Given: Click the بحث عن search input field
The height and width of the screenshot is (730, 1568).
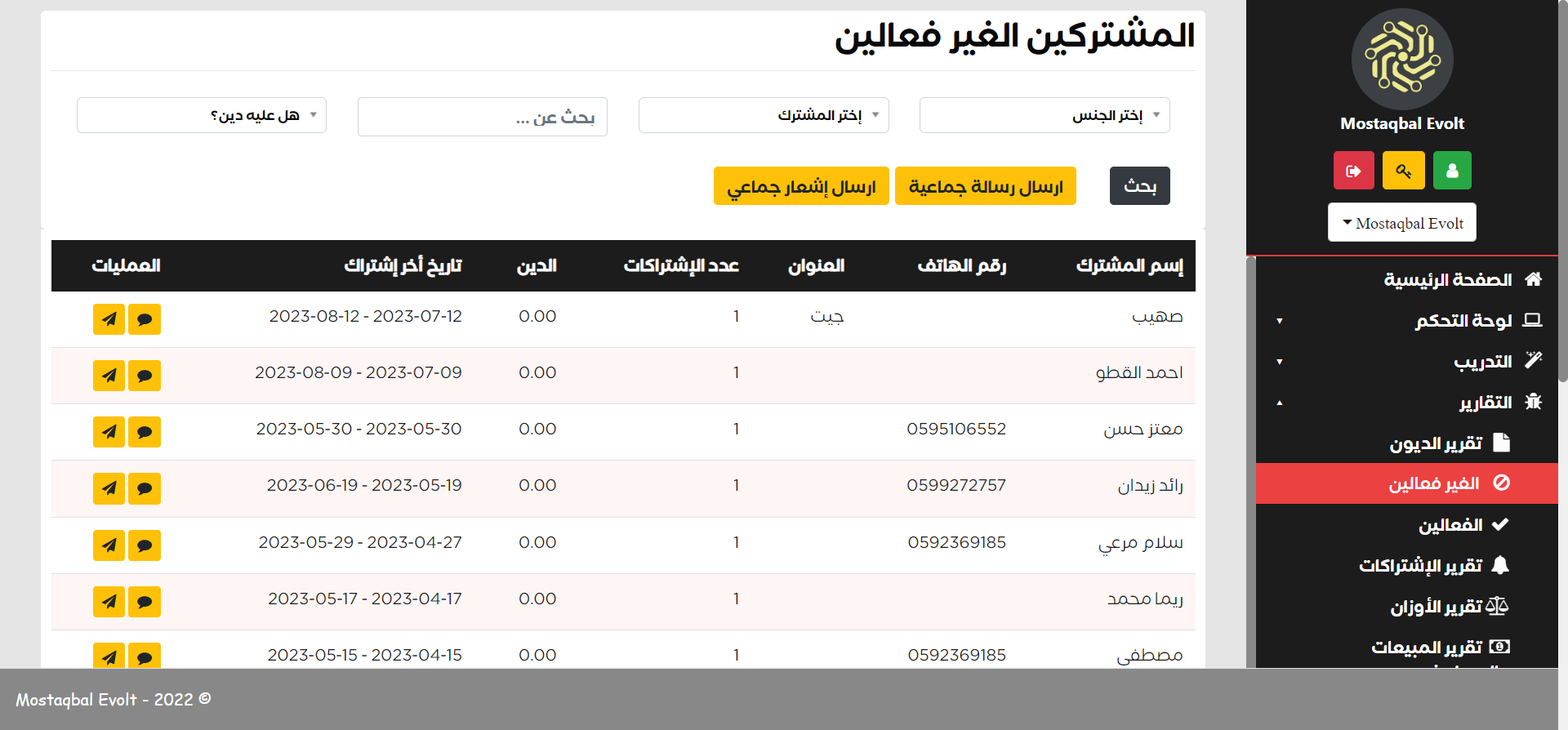Looking at the screenshot, I should tap(482, 118).
